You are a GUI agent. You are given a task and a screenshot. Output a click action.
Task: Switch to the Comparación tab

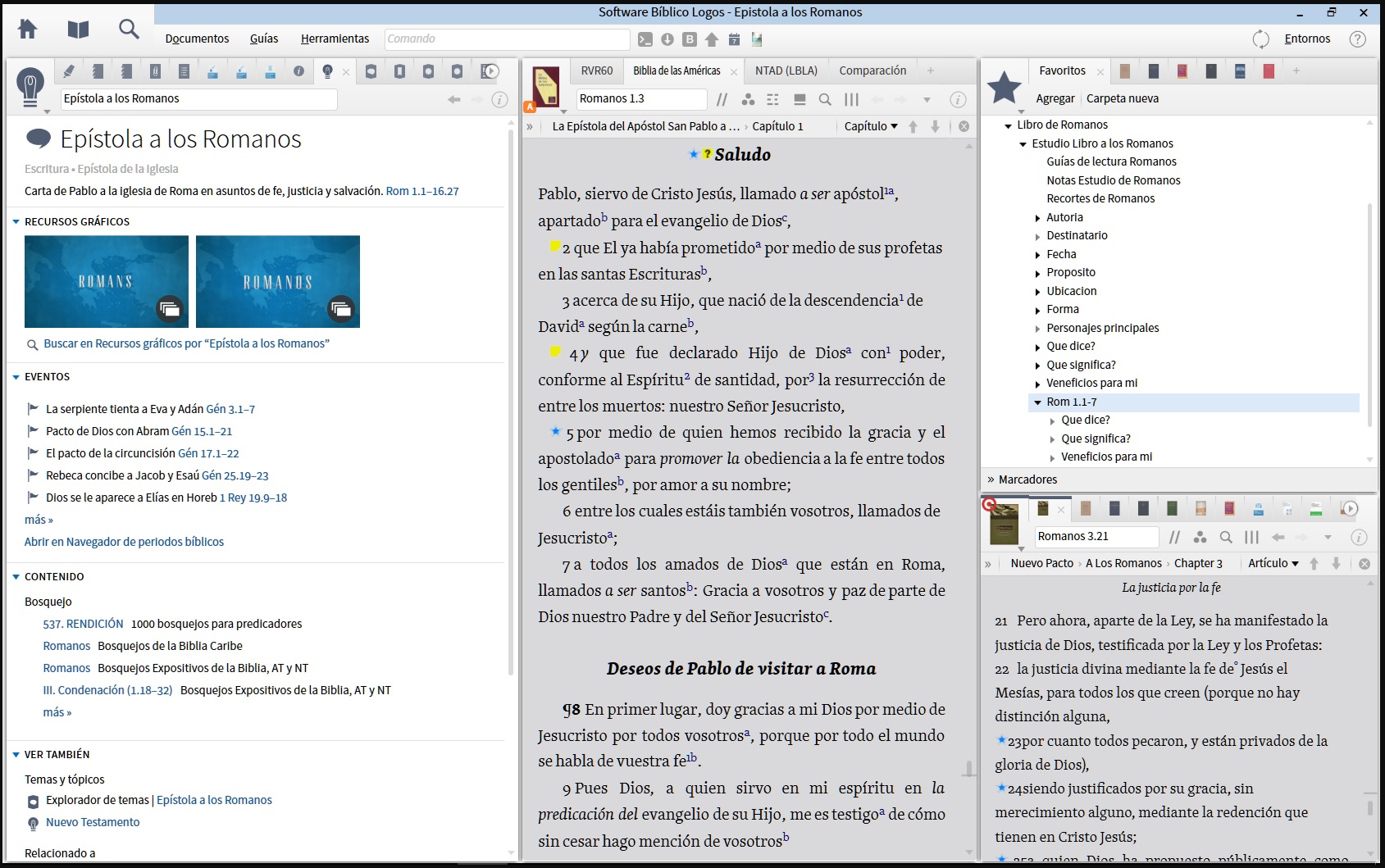tap(872, 70)
